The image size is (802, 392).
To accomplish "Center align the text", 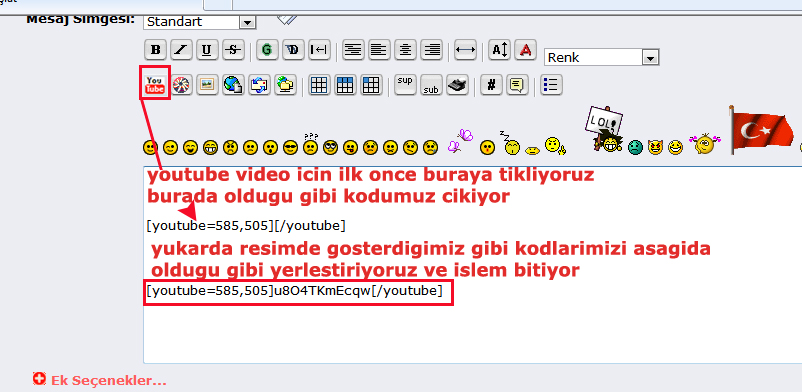I will pyautogui.click(x=405, y=50).
